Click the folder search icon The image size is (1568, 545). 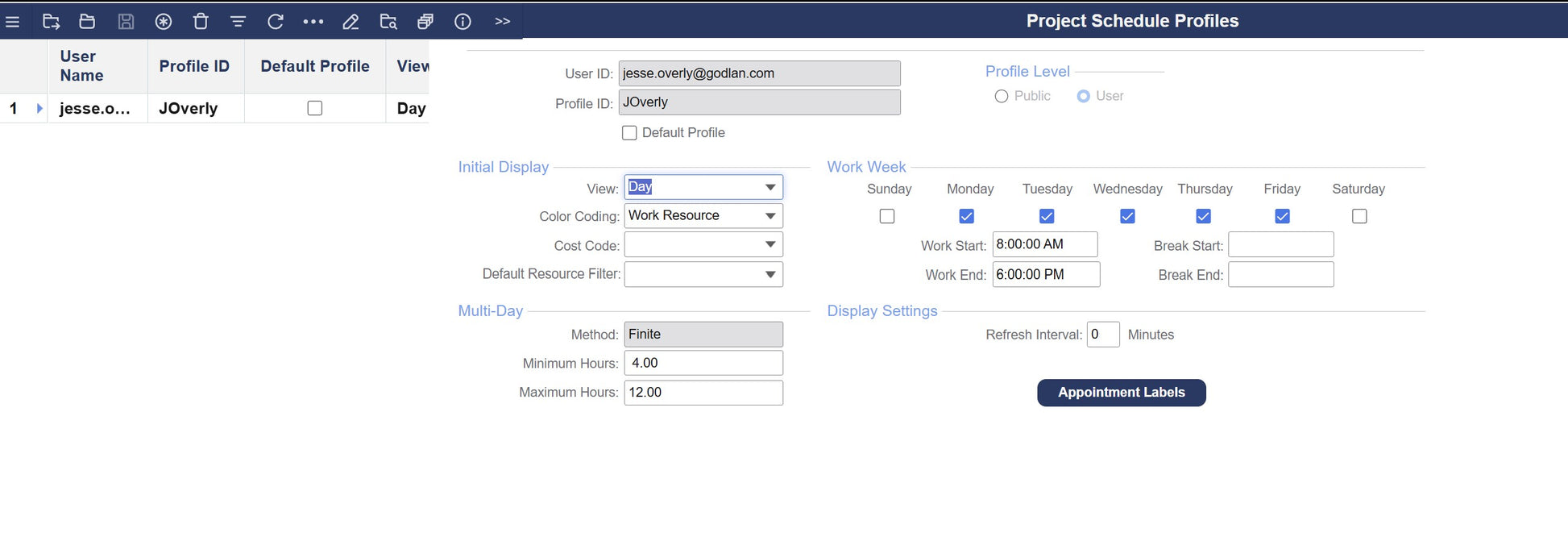pyautogui.click(x=388, y=22)
